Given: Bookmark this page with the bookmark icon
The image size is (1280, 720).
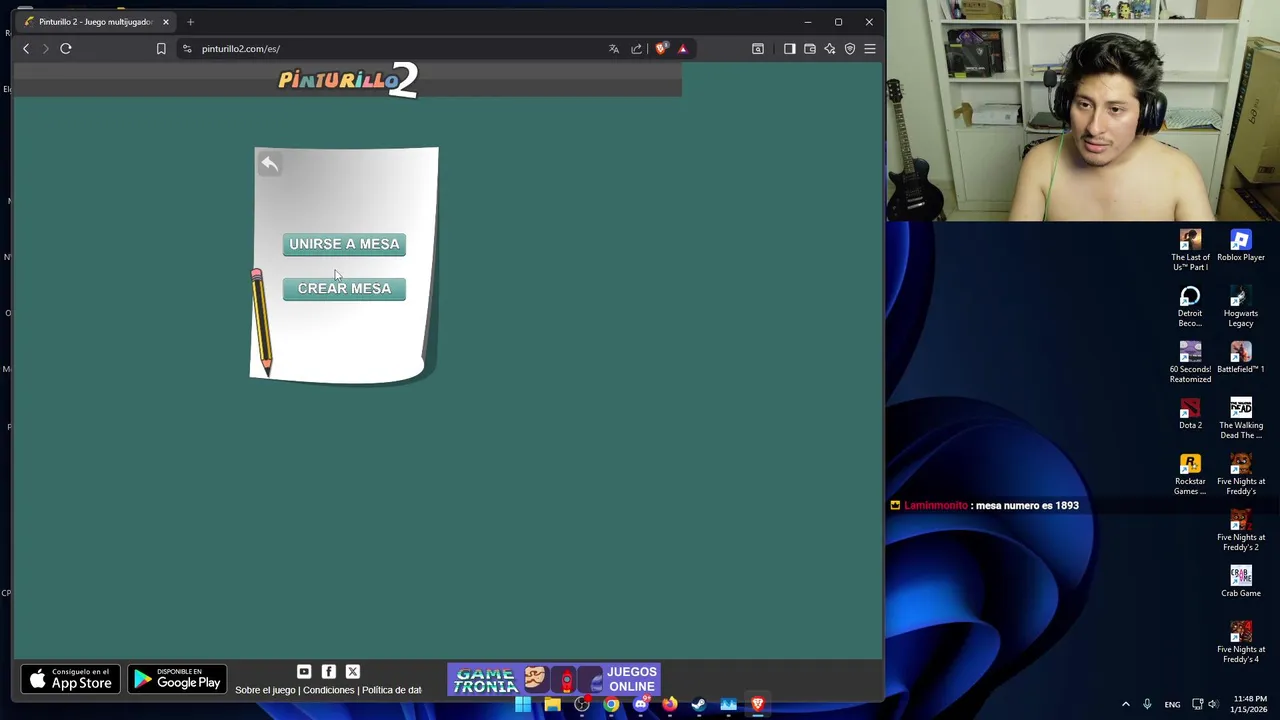Looking at the screenshot, I should [161, 48].
